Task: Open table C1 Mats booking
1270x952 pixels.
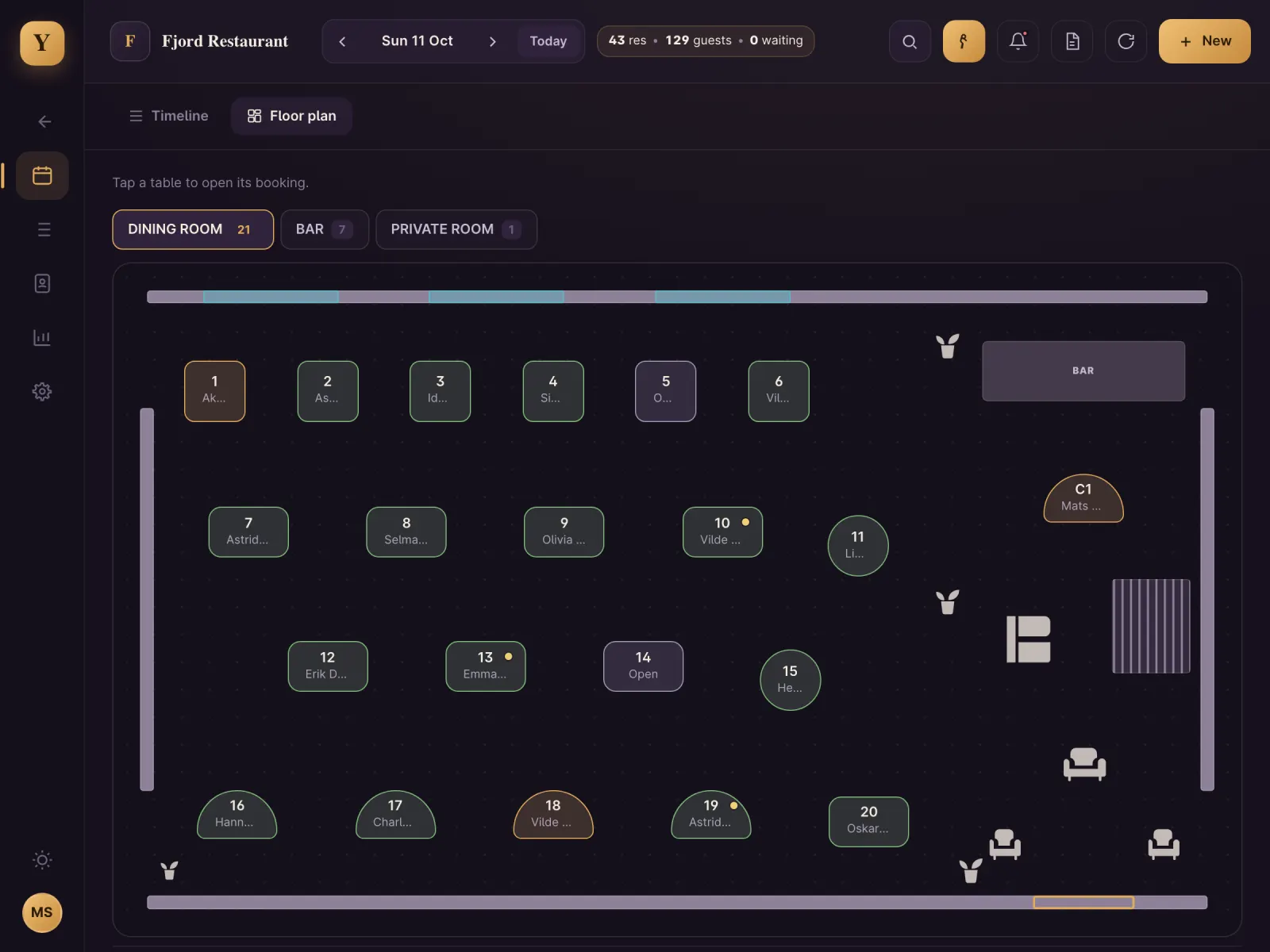Action: (x=1083, y=498)
